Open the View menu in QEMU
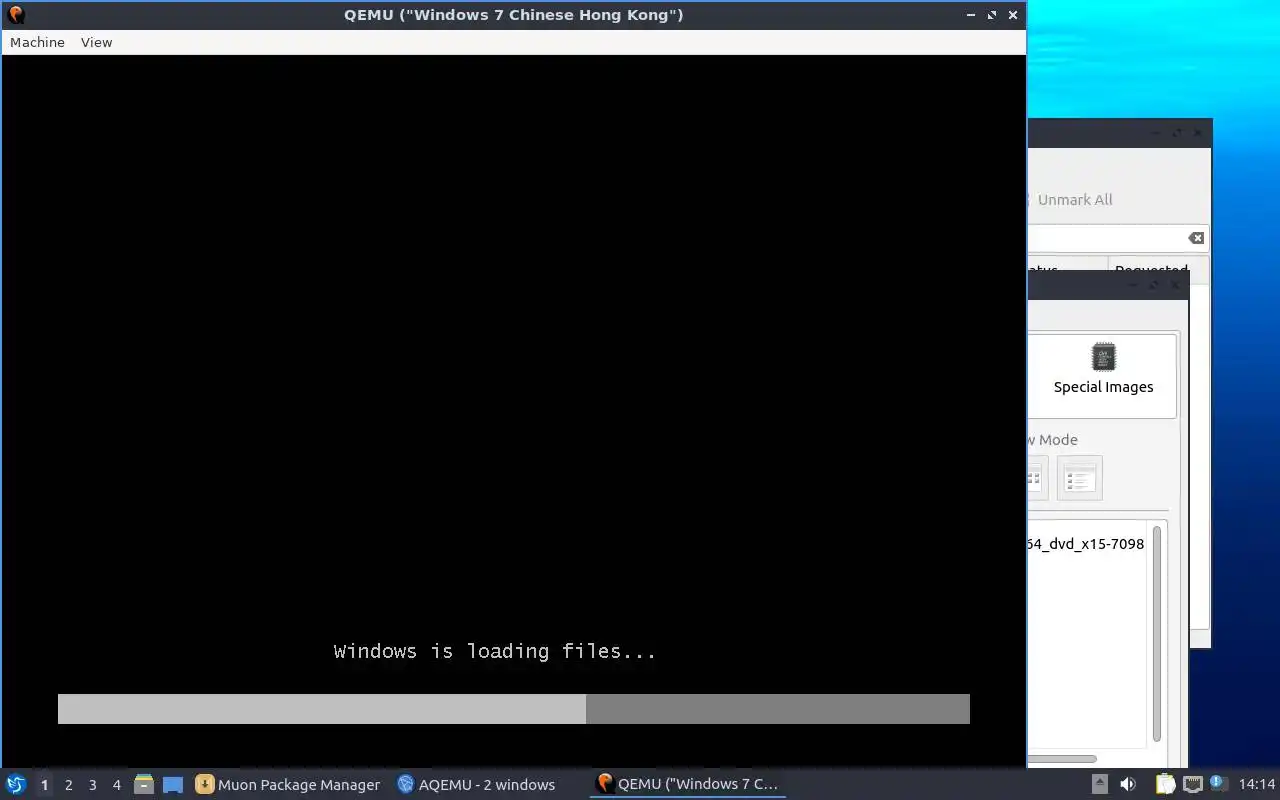 click(96, 42)
